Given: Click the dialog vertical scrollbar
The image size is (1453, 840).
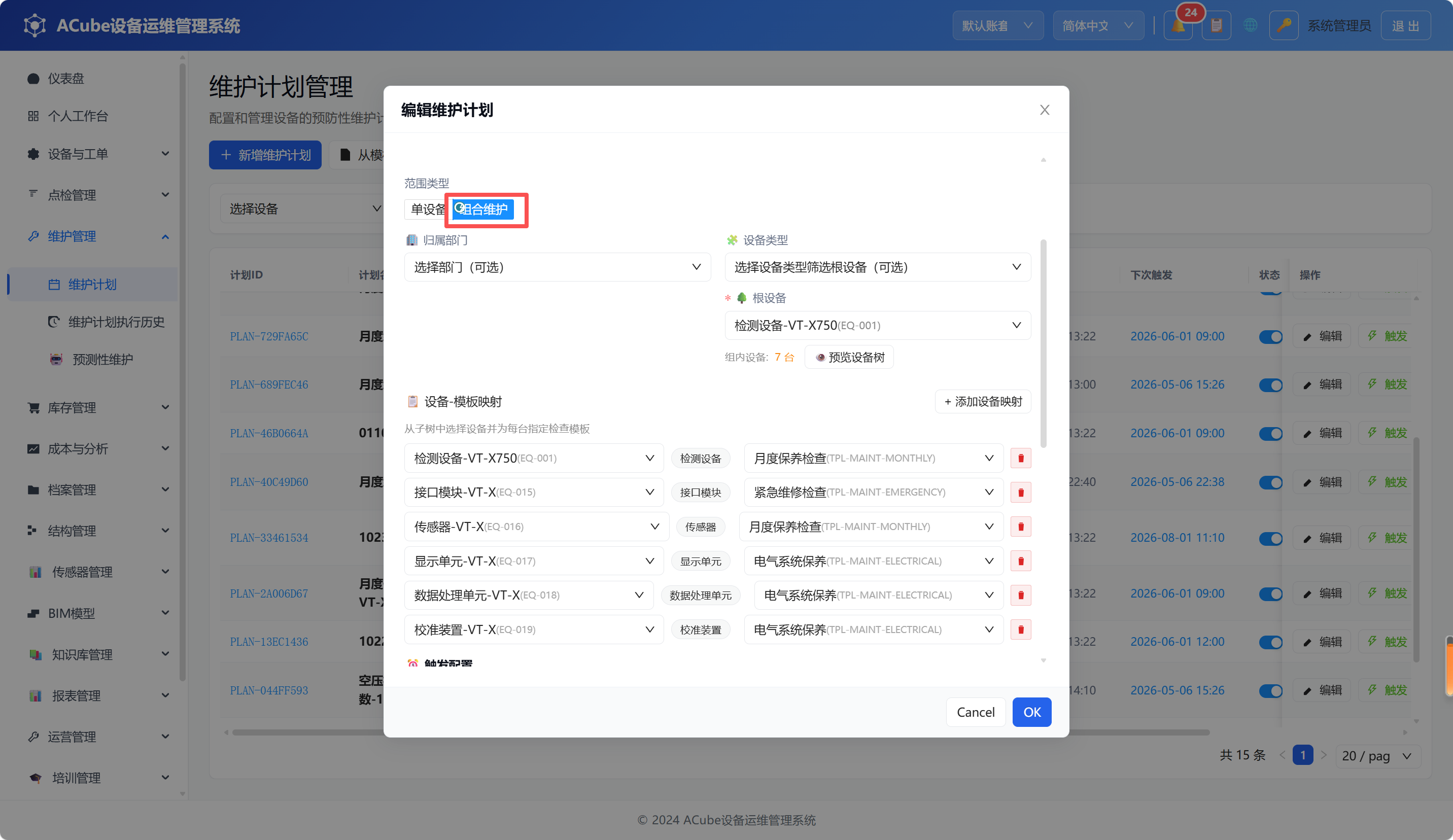Looking at the screenshot, I should pos(1043,342).
